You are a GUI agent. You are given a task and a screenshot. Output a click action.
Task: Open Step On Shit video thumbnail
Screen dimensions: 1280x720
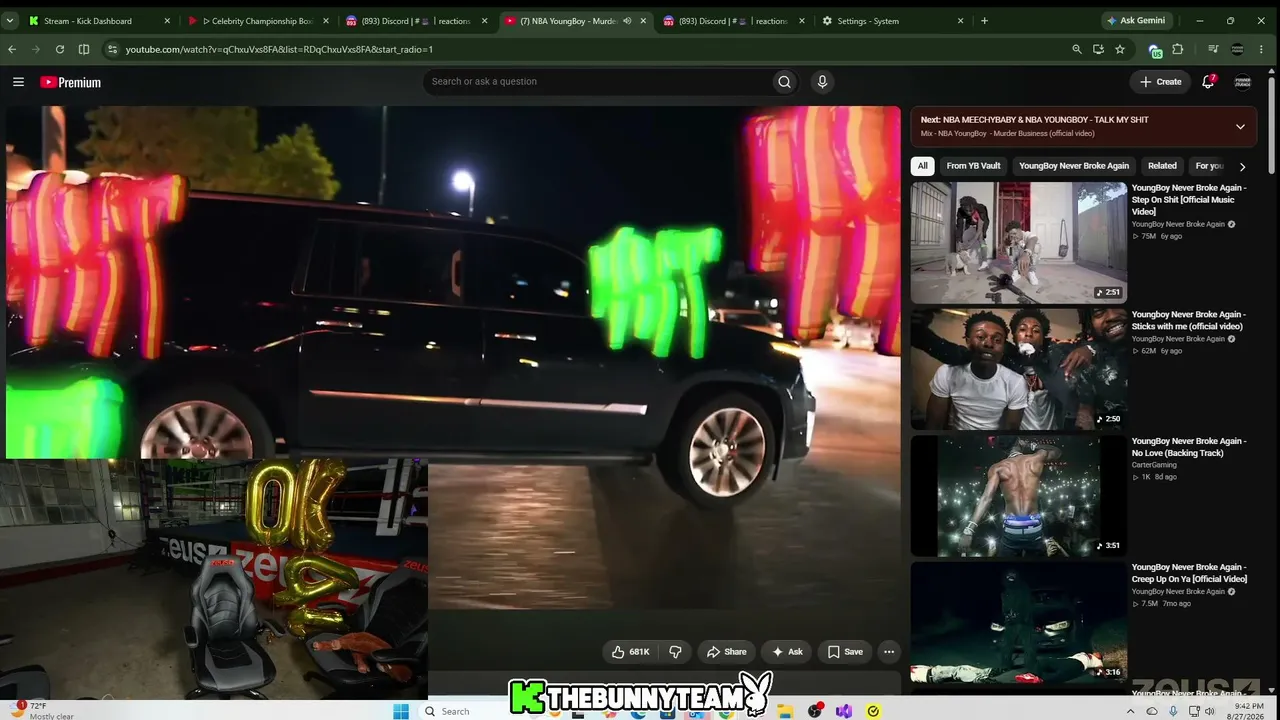pyautogui.click(x=1018, y=242)
